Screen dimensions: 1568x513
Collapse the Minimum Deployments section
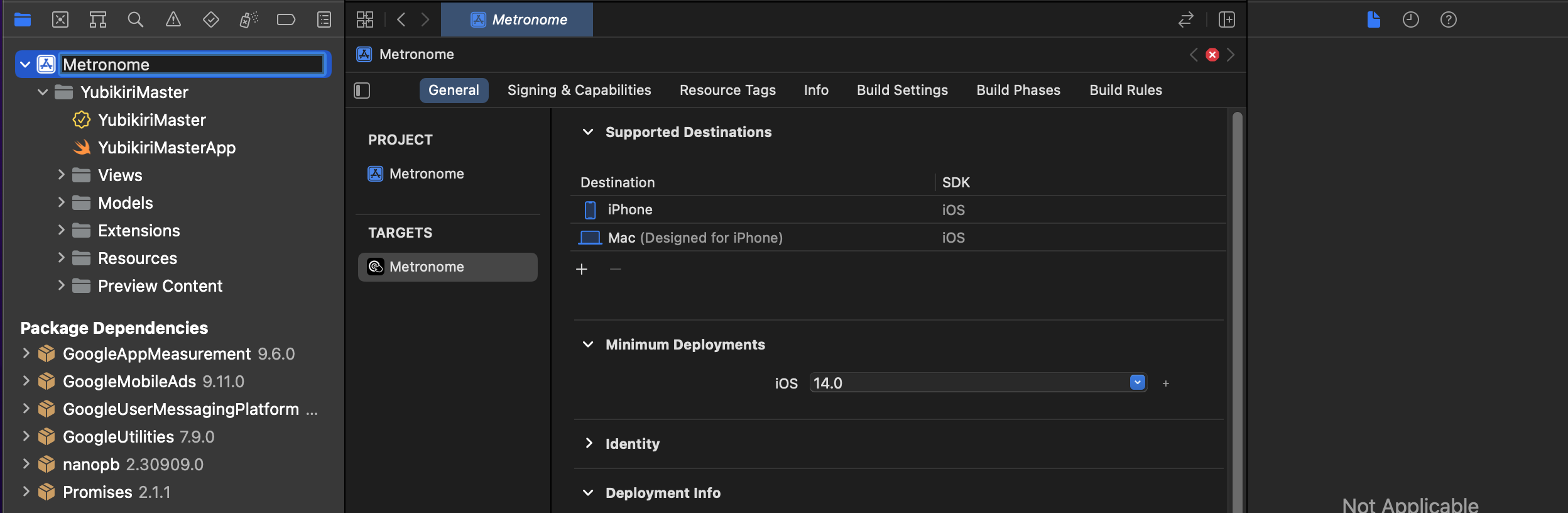click(588, 345)
